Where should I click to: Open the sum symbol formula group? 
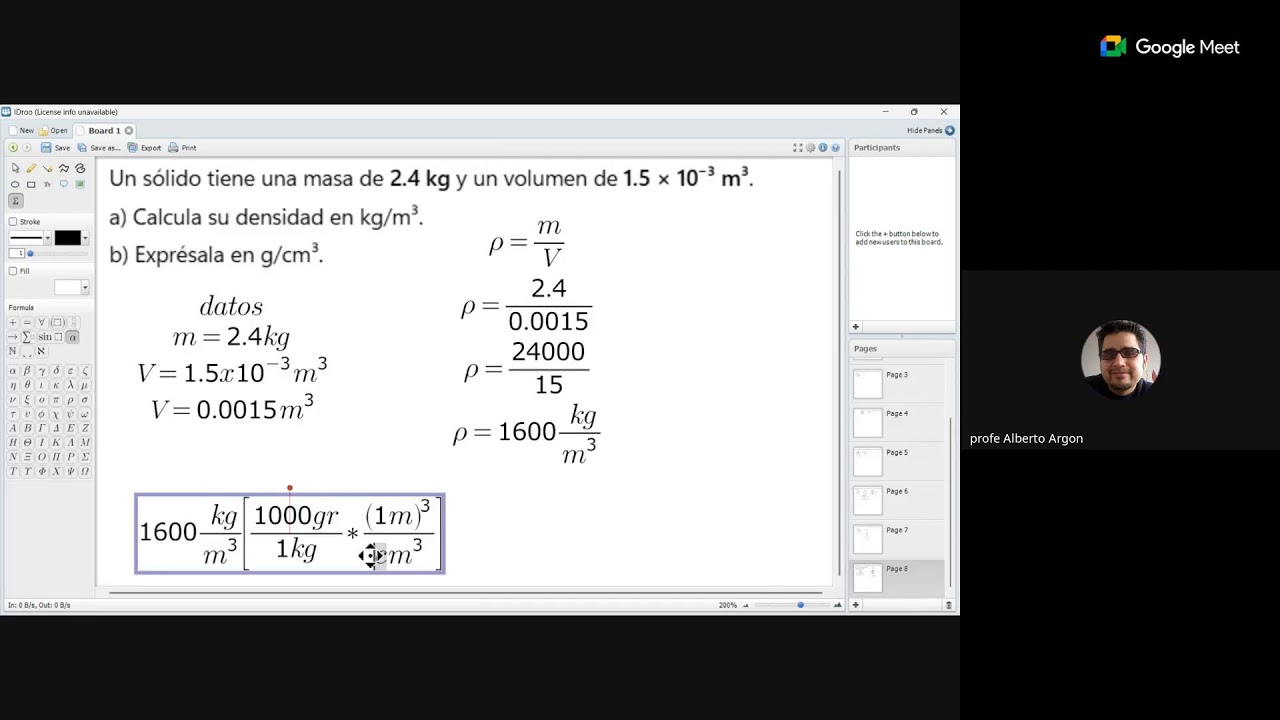[x=27, y=337]
